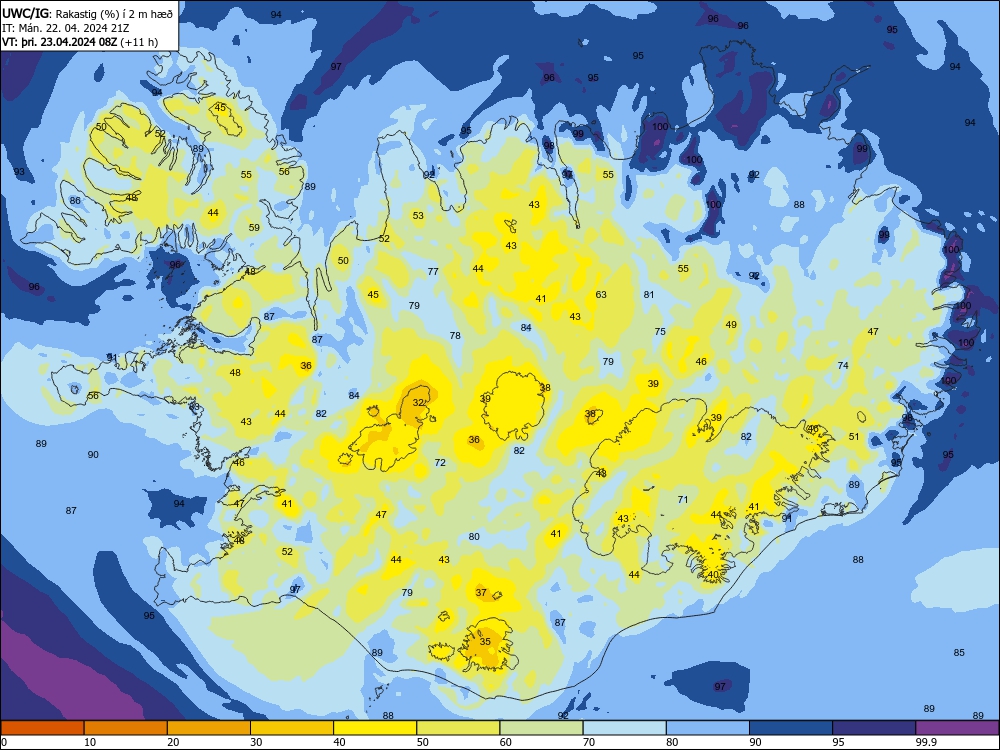
Task: Click the legend tick label '60'
Action: pyautogui.click(x=506, y=742)
